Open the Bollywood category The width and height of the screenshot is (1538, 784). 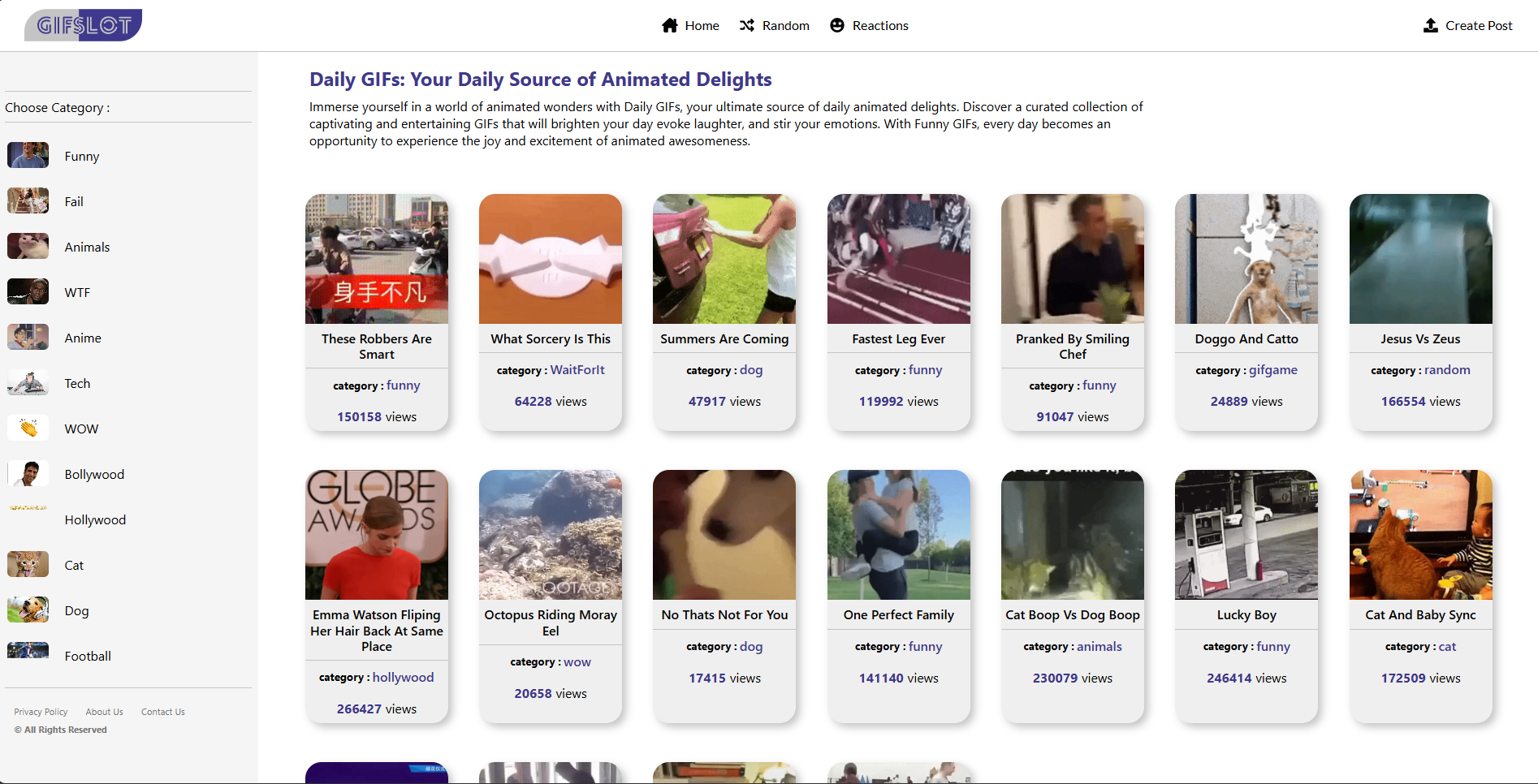coord(94,475)
